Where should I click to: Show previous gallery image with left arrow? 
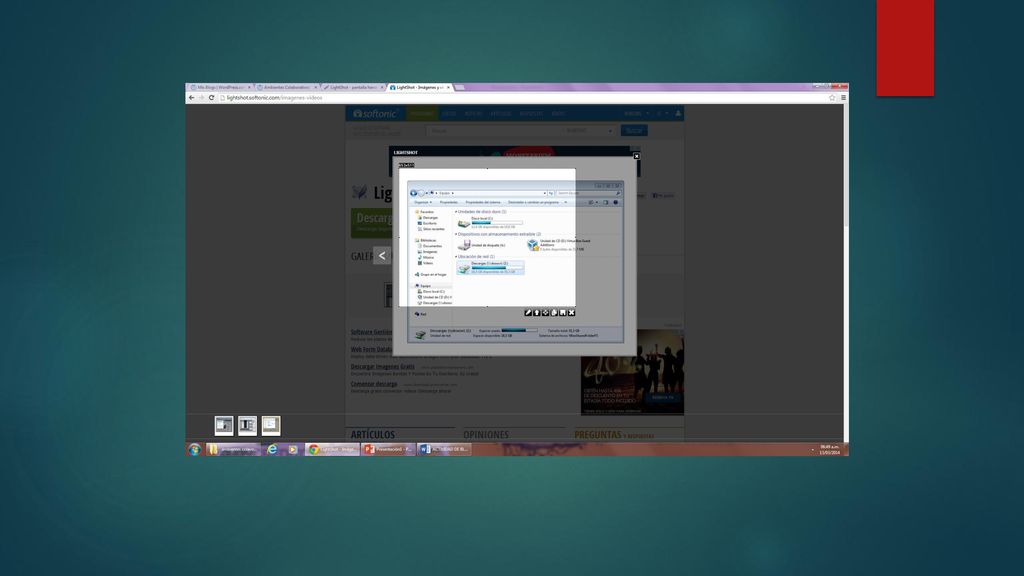click(x=382, y=255)
